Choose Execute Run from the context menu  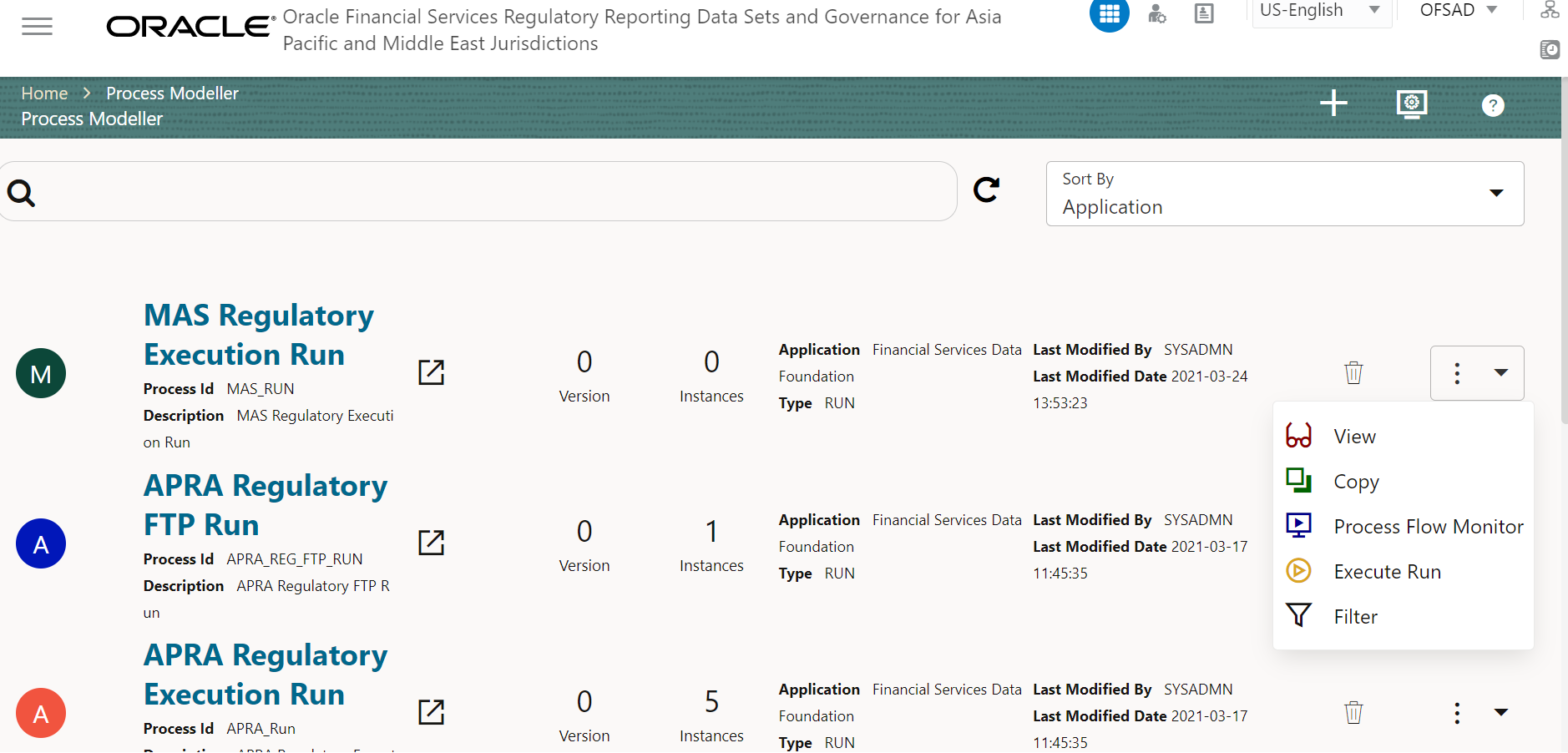coord(1387,571)
